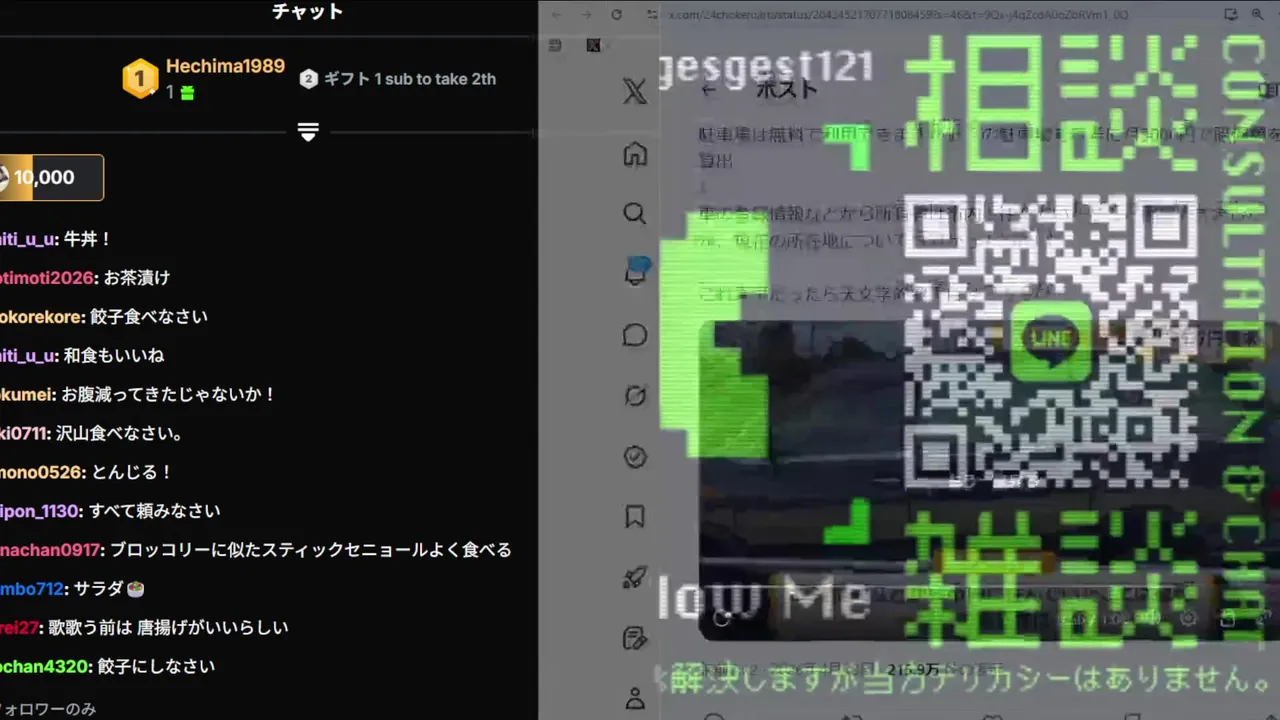Click the message お腹減ってきたじゃないか！
Viewport: 1280px width, 720px height.
click(x=168, y=395)
